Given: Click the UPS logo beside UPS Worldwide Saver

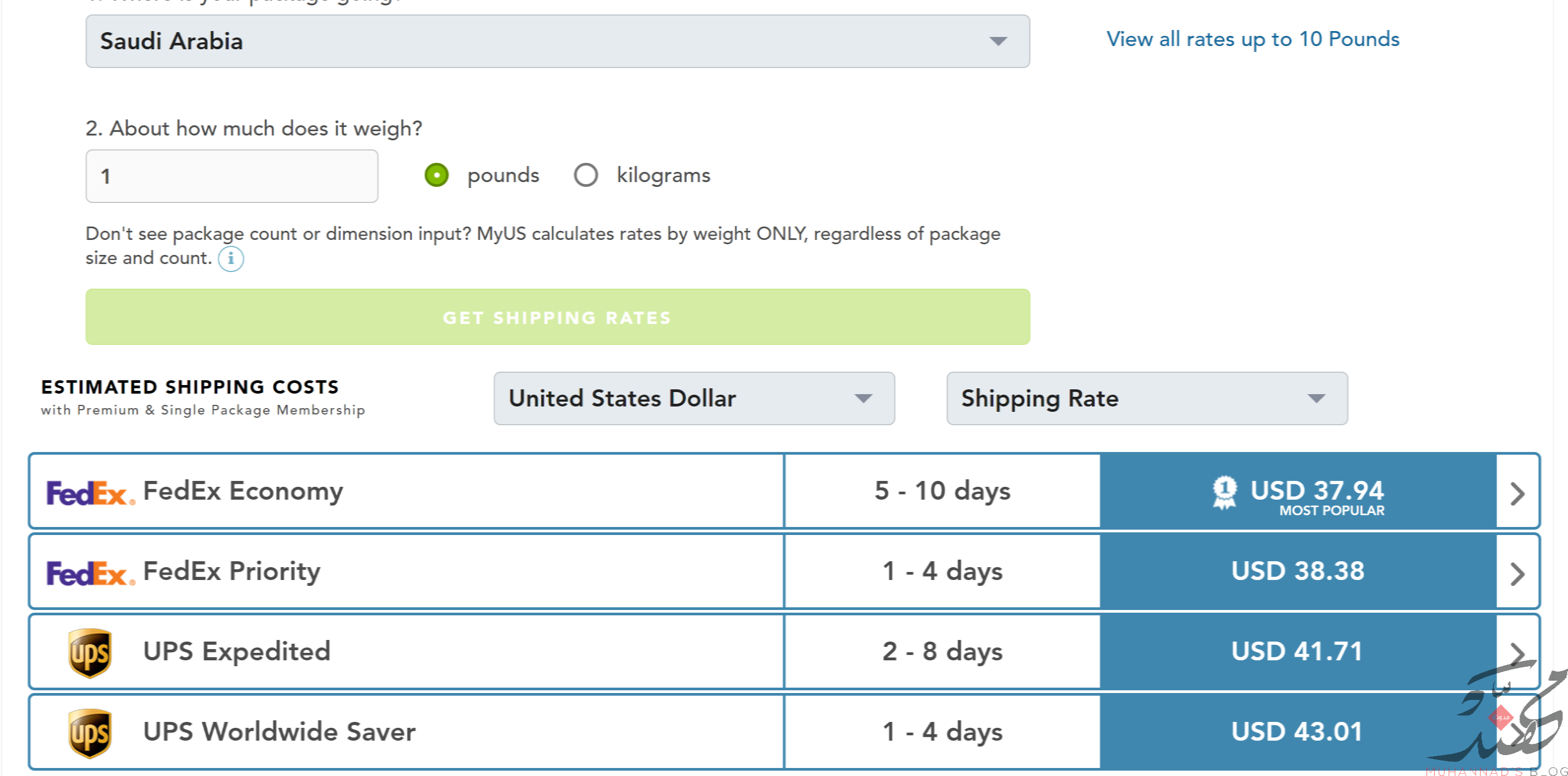Looking at the screenshot, I should click(89, 733).
